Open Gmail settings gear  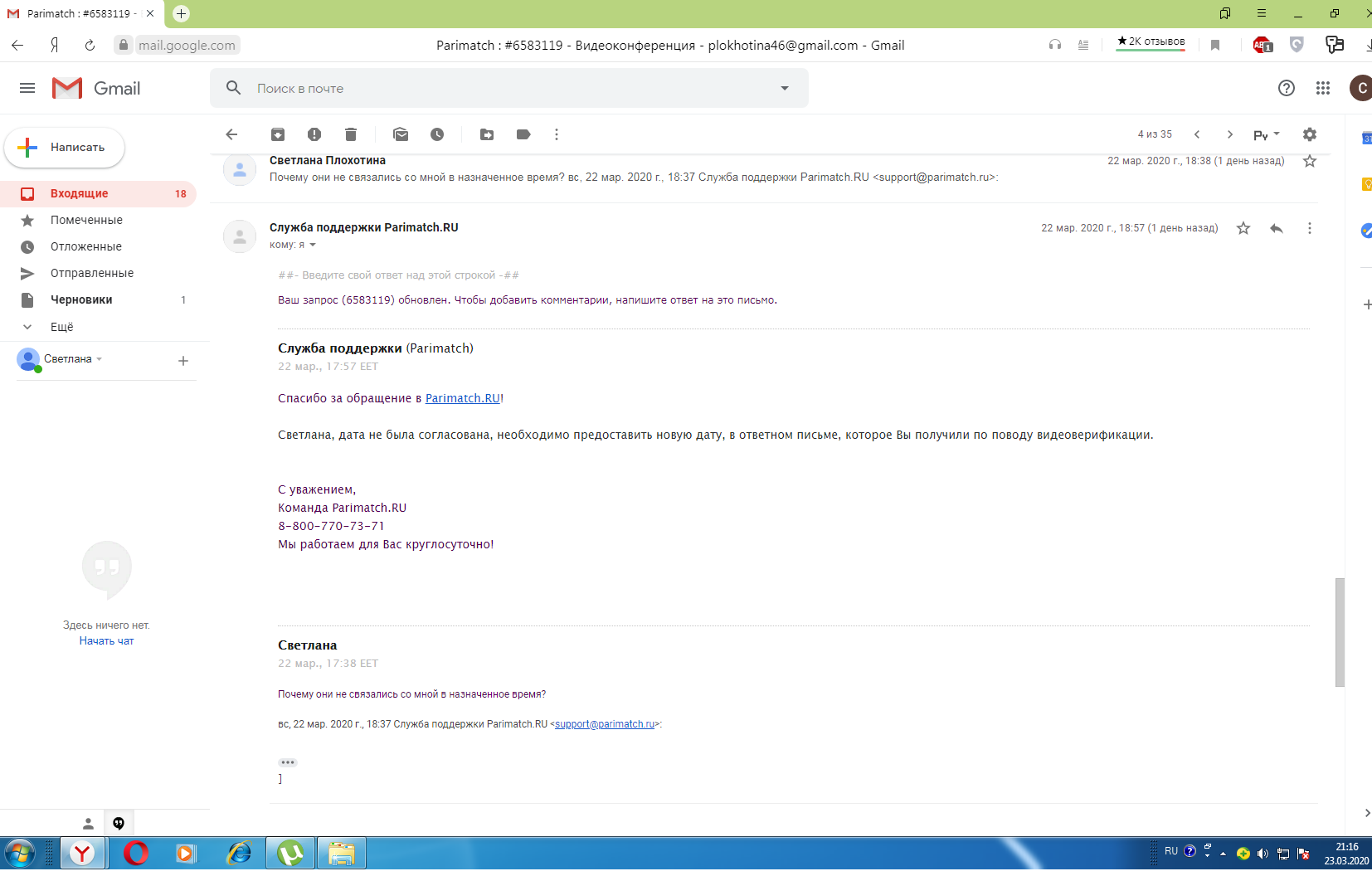click(1310, 134)
